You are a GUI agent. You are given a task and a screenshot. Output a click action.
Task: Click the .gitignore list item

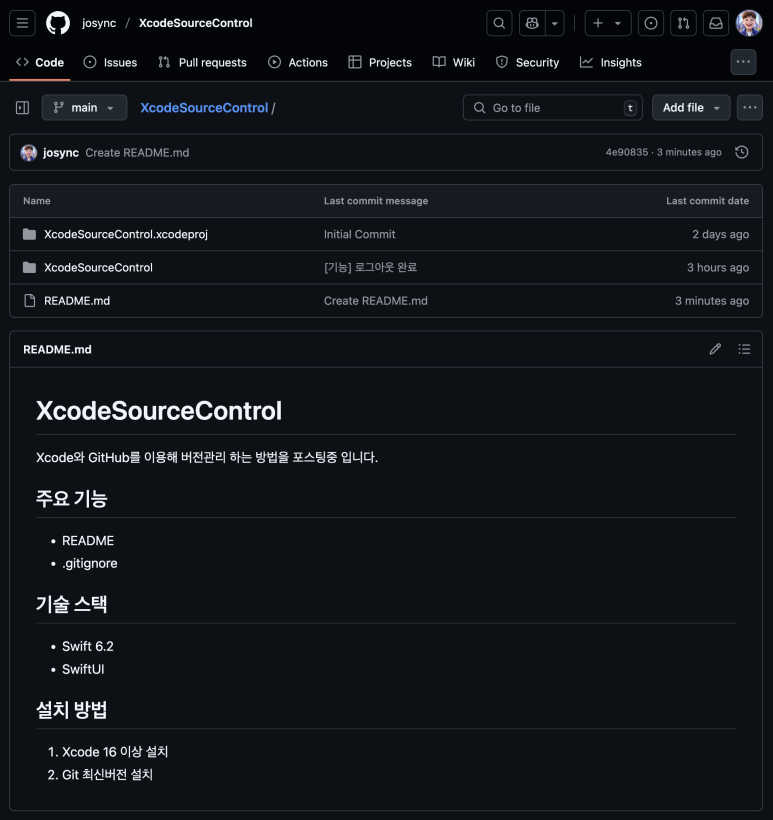click(x=89, y=564)
